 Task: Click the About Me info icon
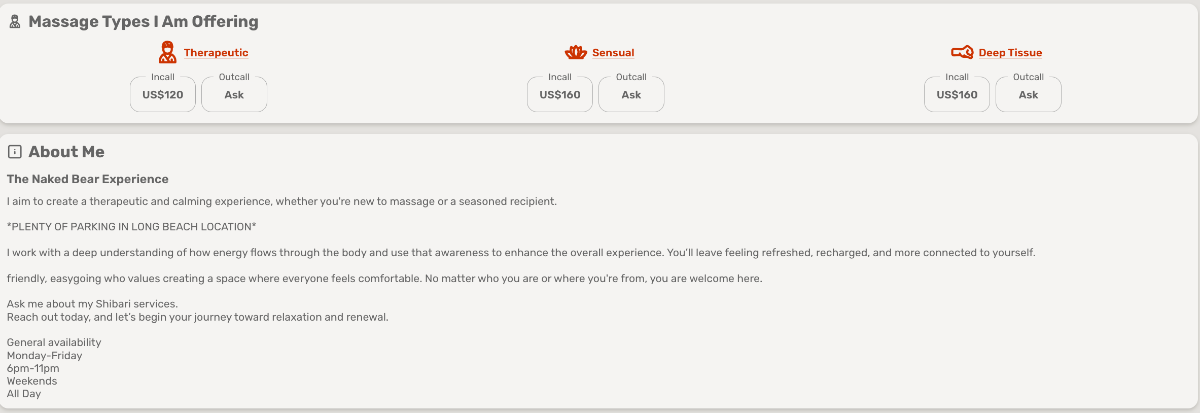(14, 152)
